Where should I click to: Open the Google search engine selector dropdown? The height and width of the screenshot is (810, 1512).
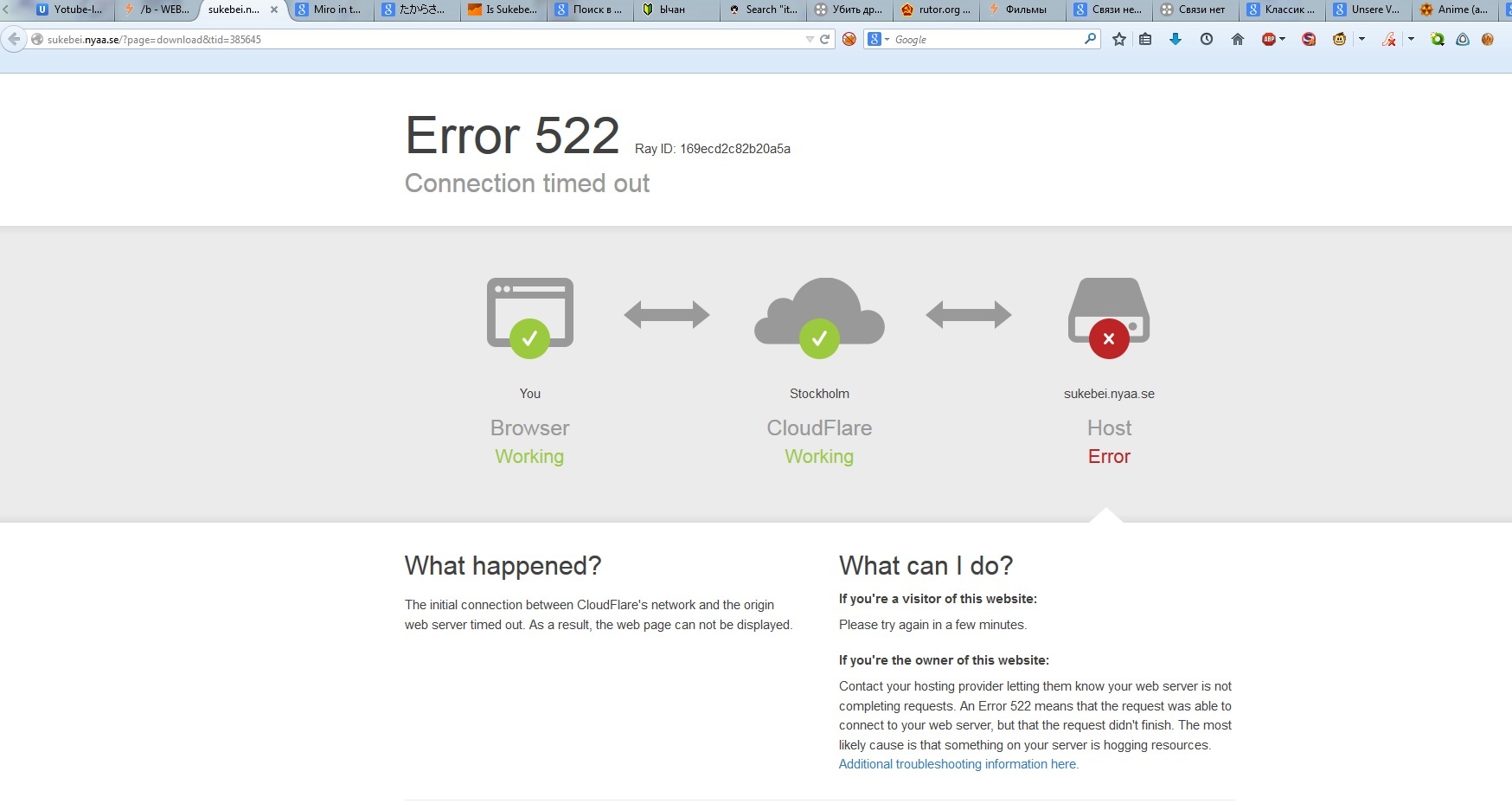(x=879, y=39)
